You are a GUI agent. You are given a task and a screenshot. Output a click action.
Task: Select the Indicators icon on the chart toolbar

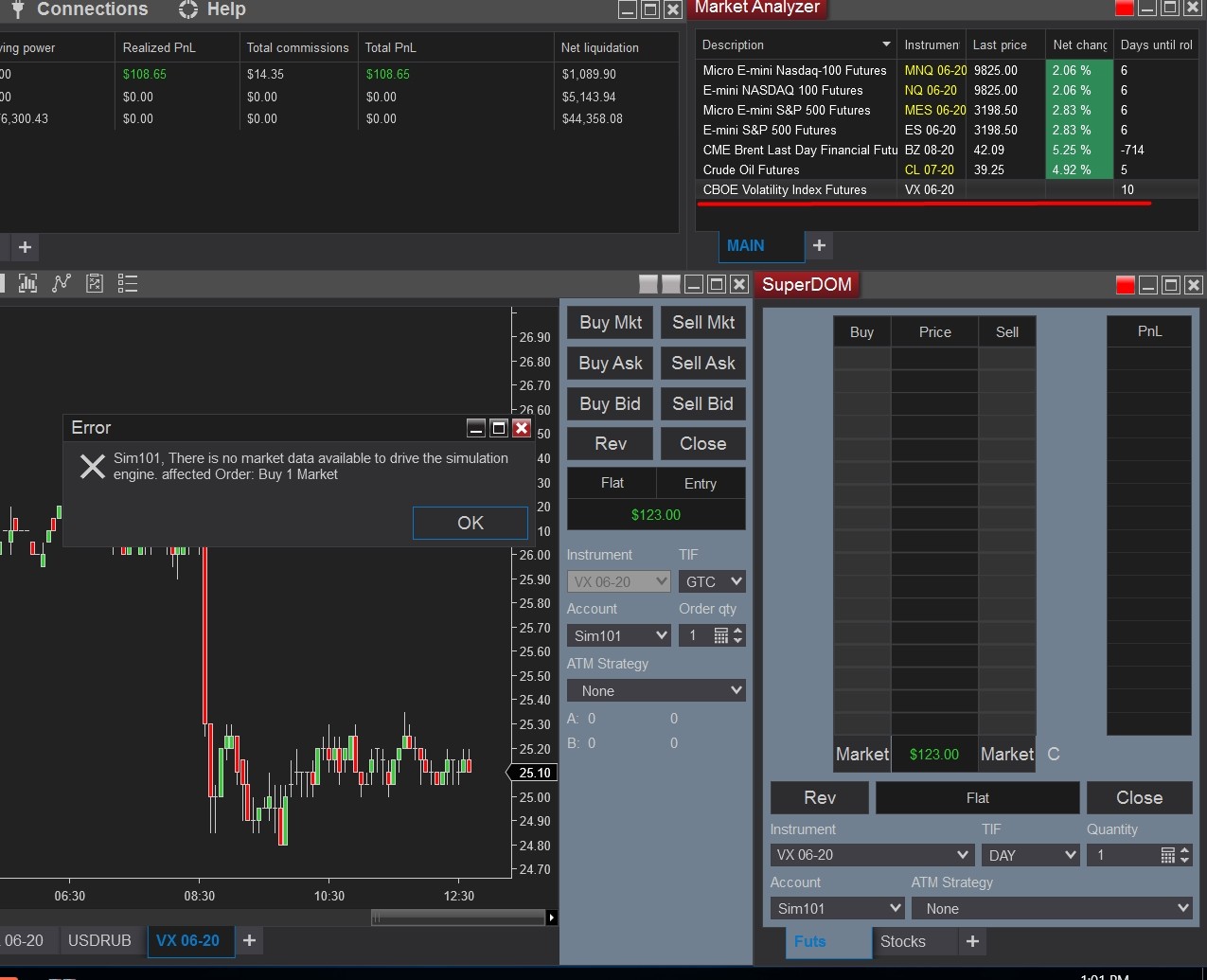61,283
